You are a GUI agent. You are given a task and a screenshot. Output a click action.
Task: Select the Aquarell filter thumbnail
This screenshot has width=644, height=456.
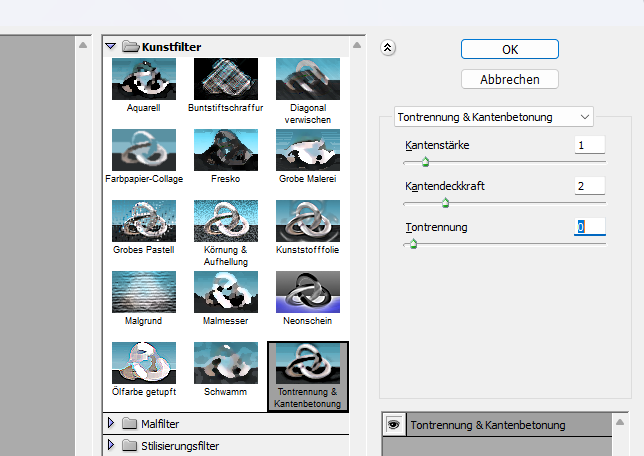144,79
